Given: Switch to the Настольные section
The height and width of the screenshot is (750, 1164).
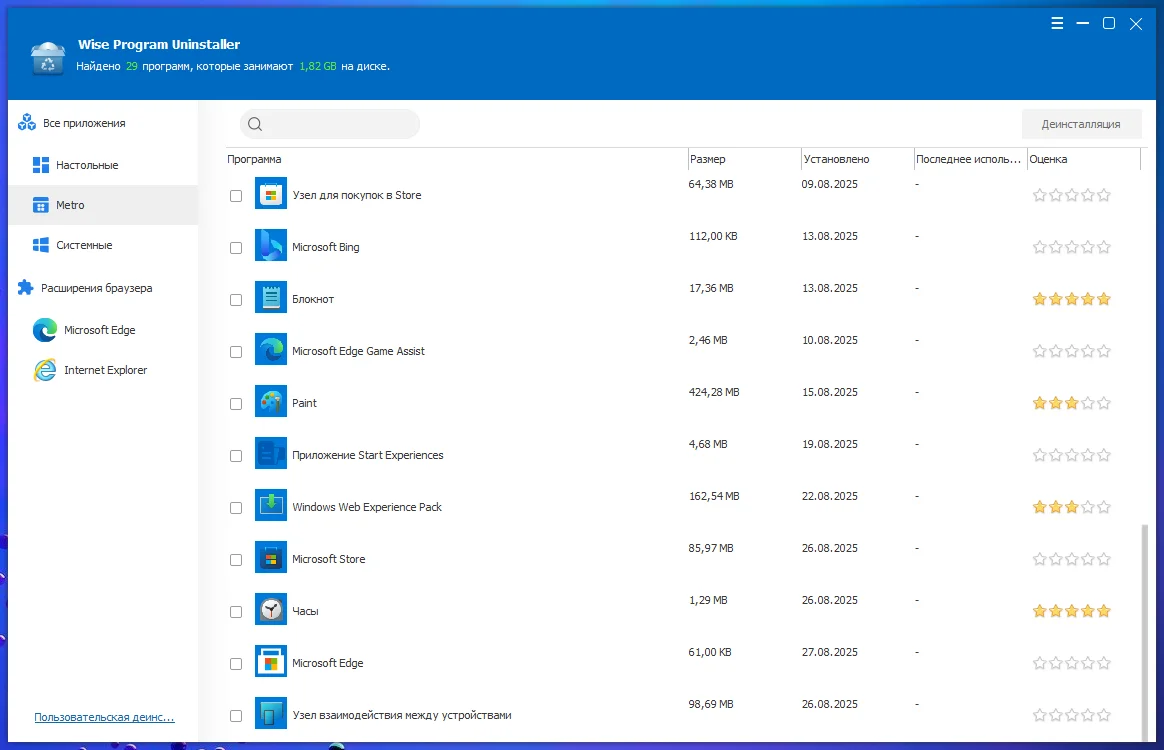Looking at the screenshot, I should point(87,165).
